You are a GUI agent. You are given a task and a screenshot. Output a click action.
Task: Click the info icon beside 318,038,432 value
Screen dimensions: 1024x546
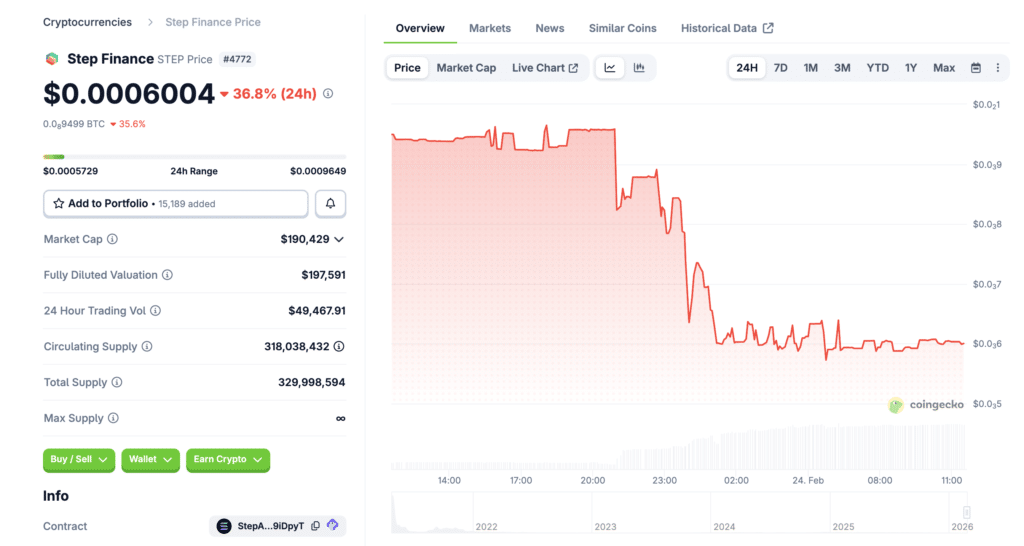[x=339, y=346]
